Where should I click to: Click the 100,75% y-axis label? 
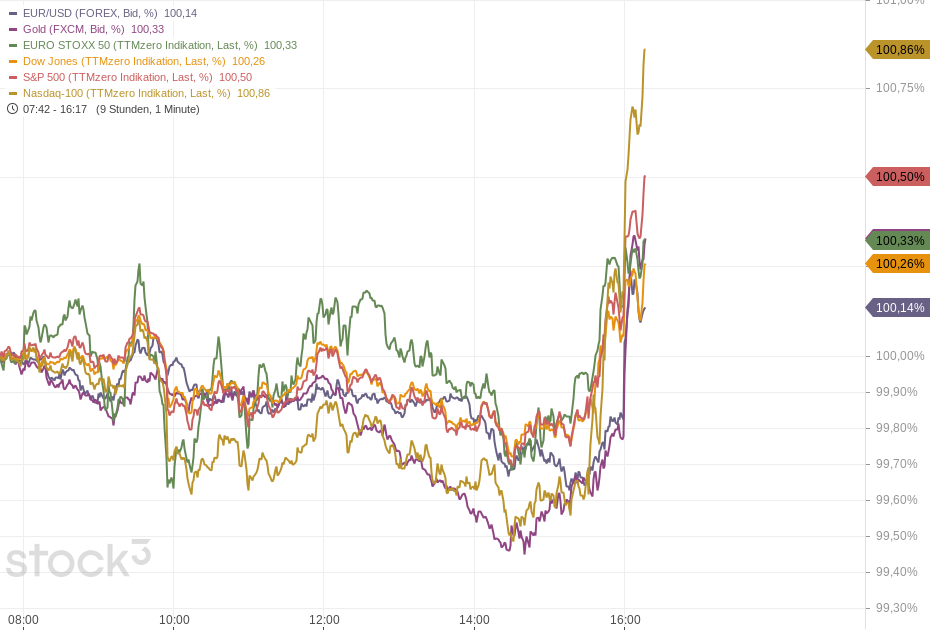coord(900,88)
